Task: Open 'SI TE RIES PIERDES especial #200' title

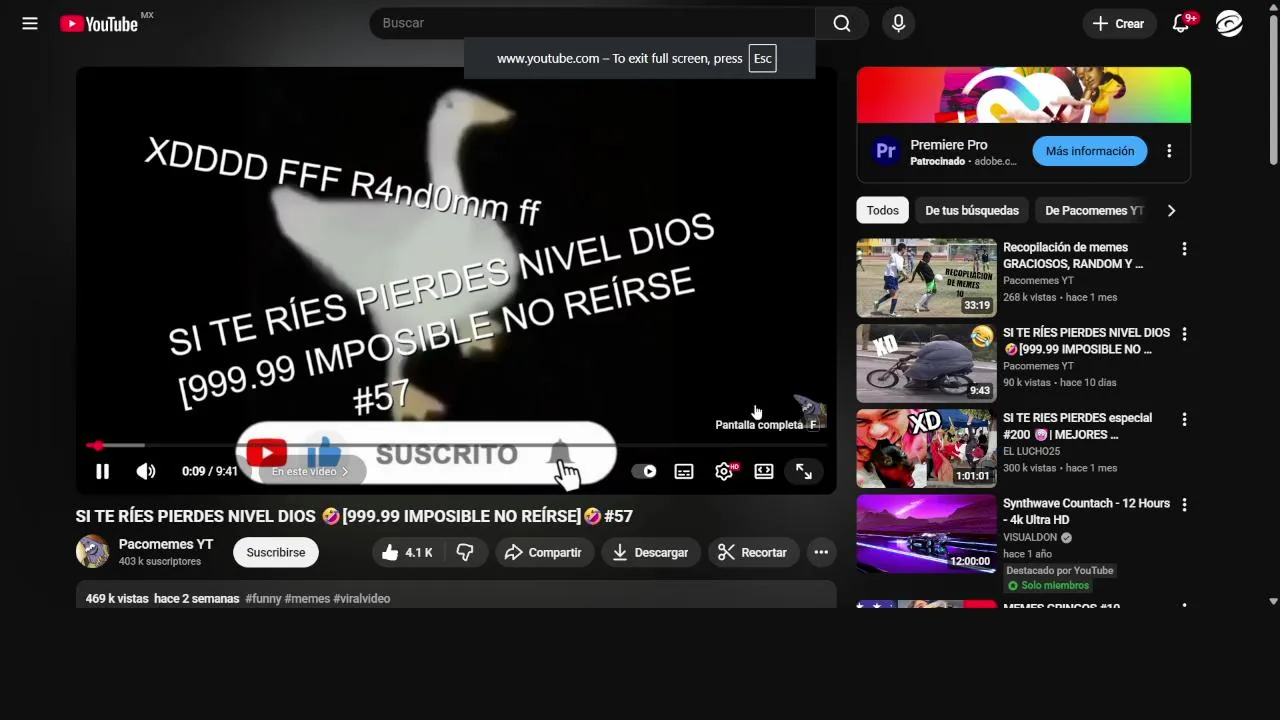Action: pyautogui.click(x=1078, y=426)
